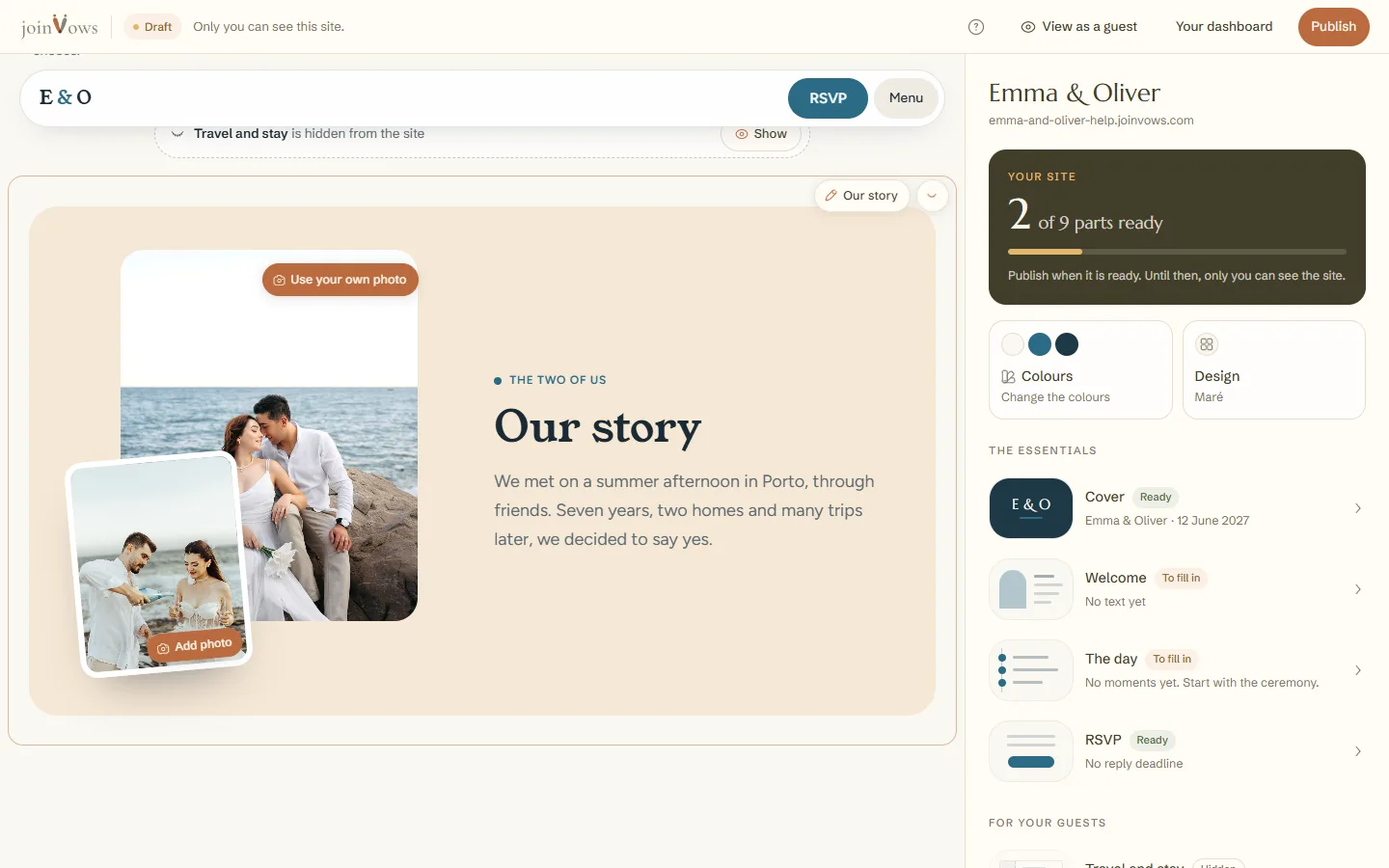
Task: Show the hidden Travel and stay section
Action: [761, 134]
